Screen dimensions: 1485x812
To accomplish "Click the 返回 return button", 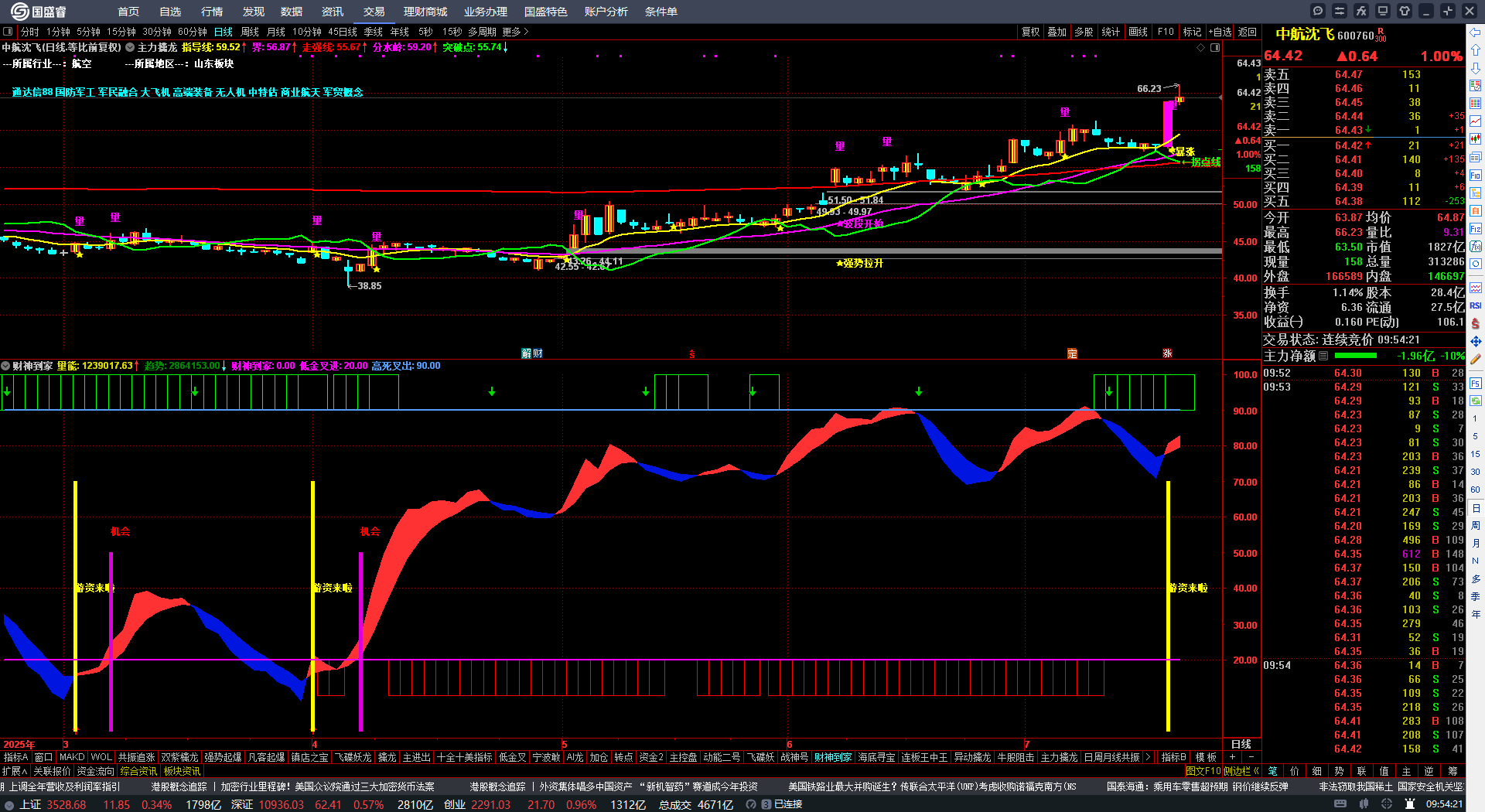I will pyautogui.click(x=1248, y=32).
